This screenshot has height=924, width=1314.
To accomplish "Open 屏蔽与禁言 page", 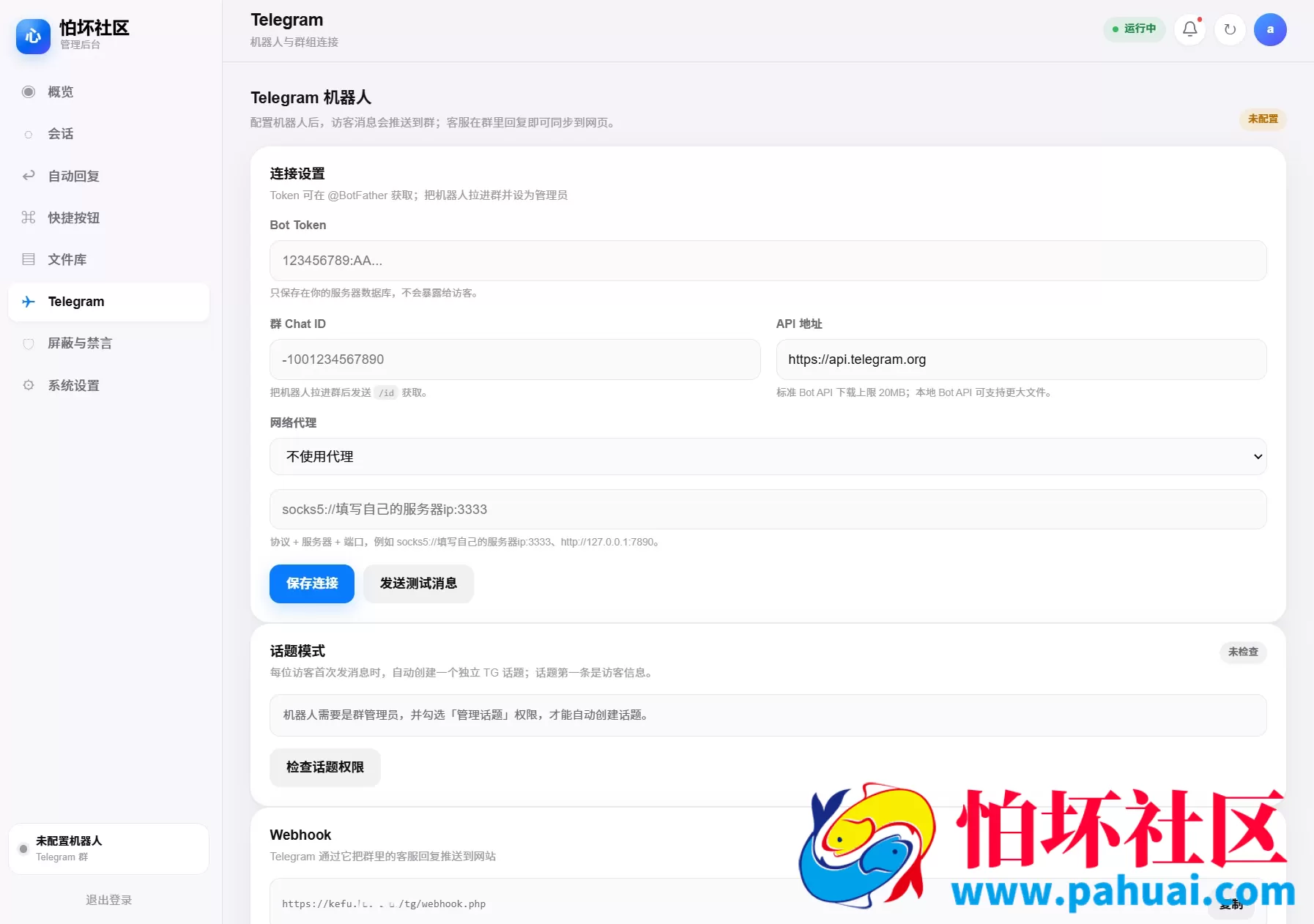I will tap(108, 343).
